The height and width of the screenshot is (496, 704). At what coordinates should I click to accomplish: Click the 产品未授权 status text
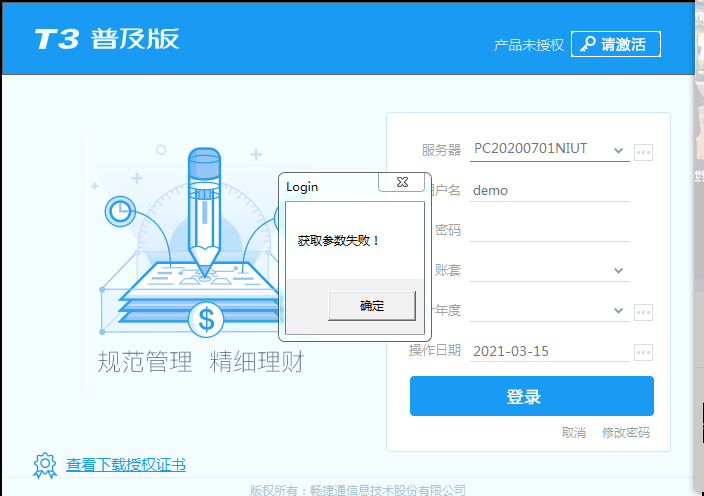tap(528, 45)
